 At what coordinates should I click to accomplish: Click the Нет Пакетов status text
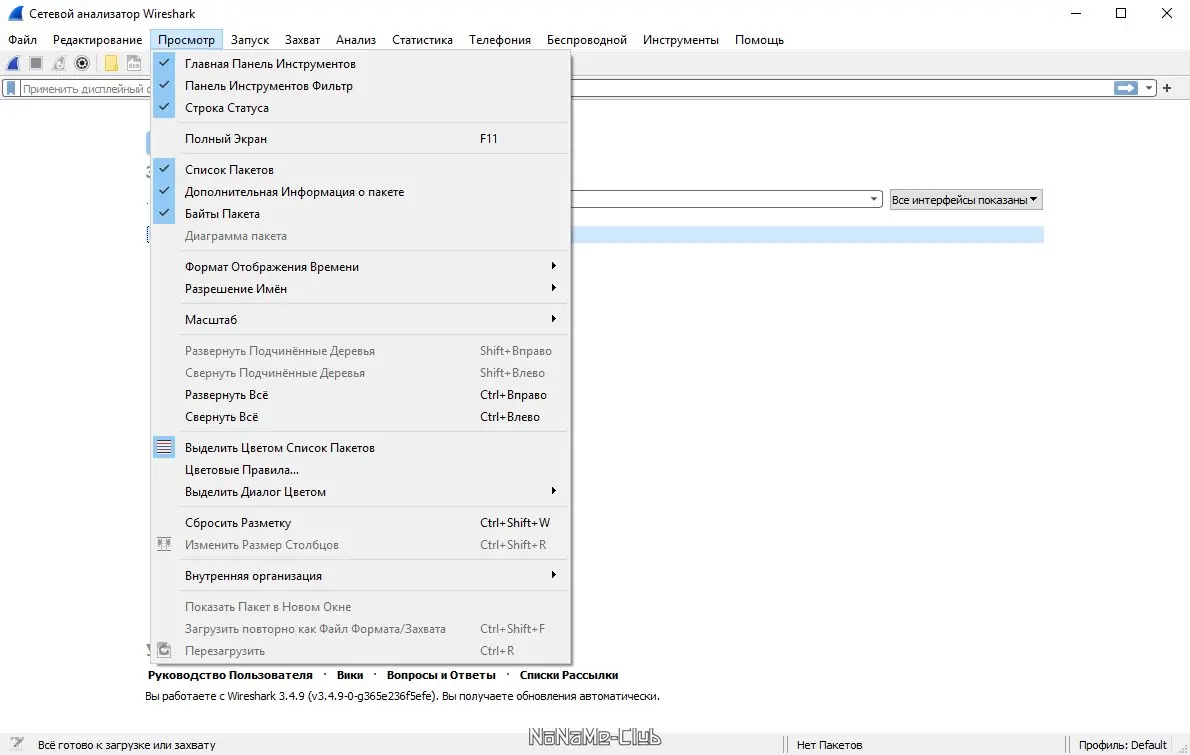pos(830,745)
